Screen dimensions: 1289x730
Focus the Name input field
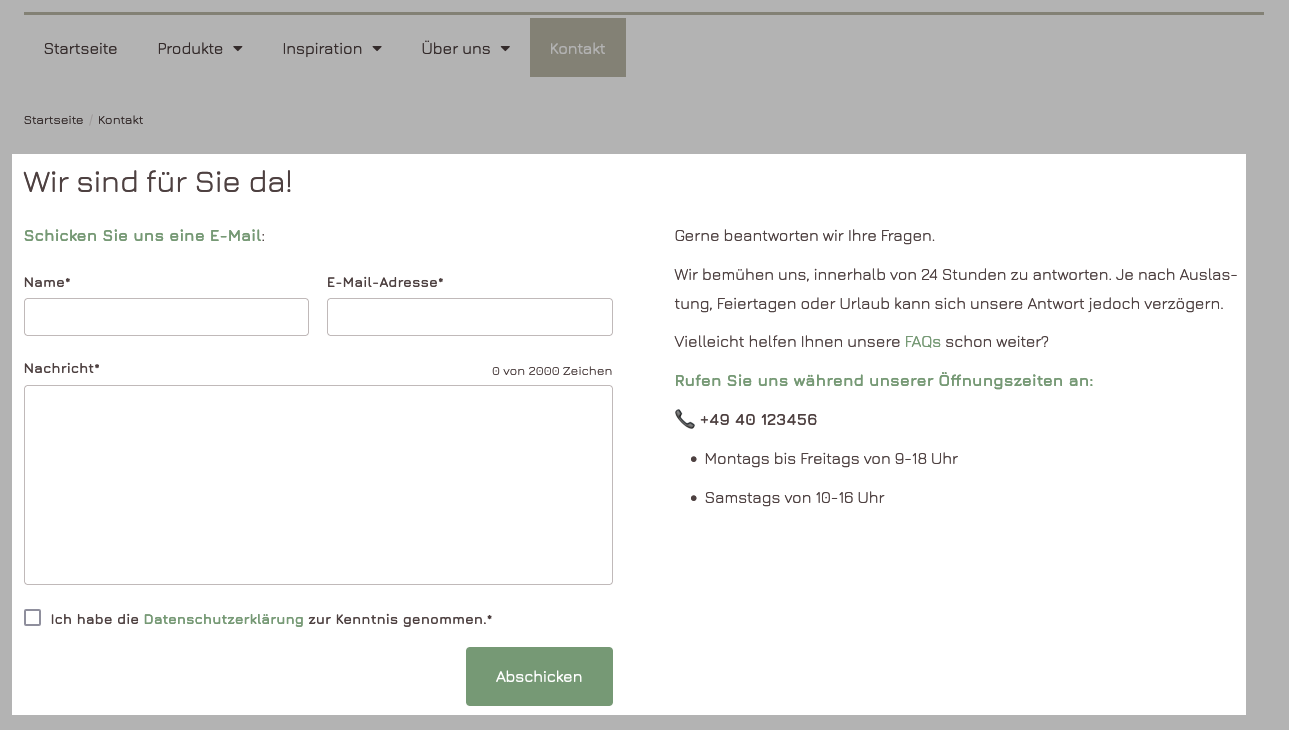tap(166, 317)
